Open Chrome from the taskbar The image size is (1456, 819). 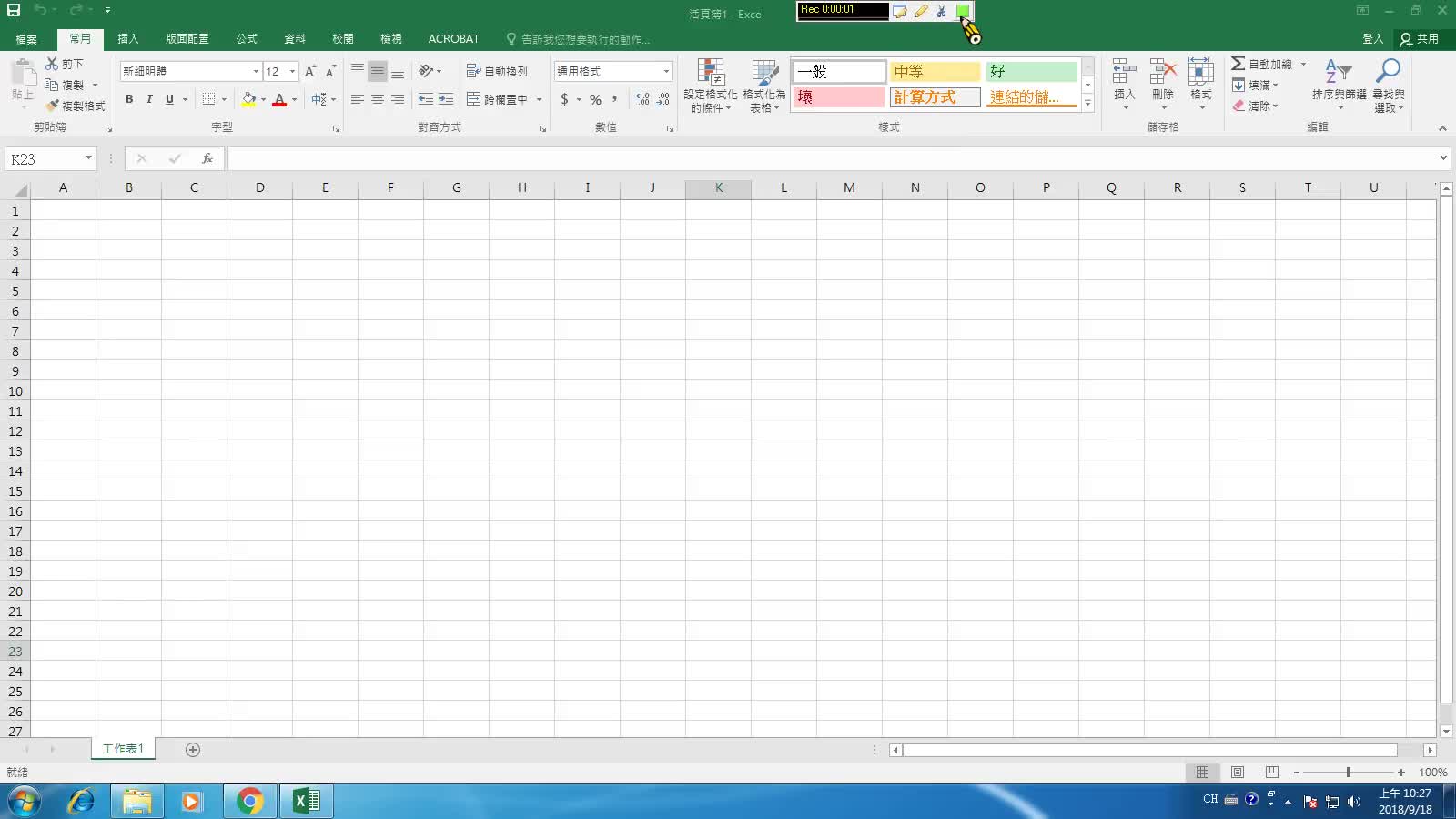tap(249, 801)
